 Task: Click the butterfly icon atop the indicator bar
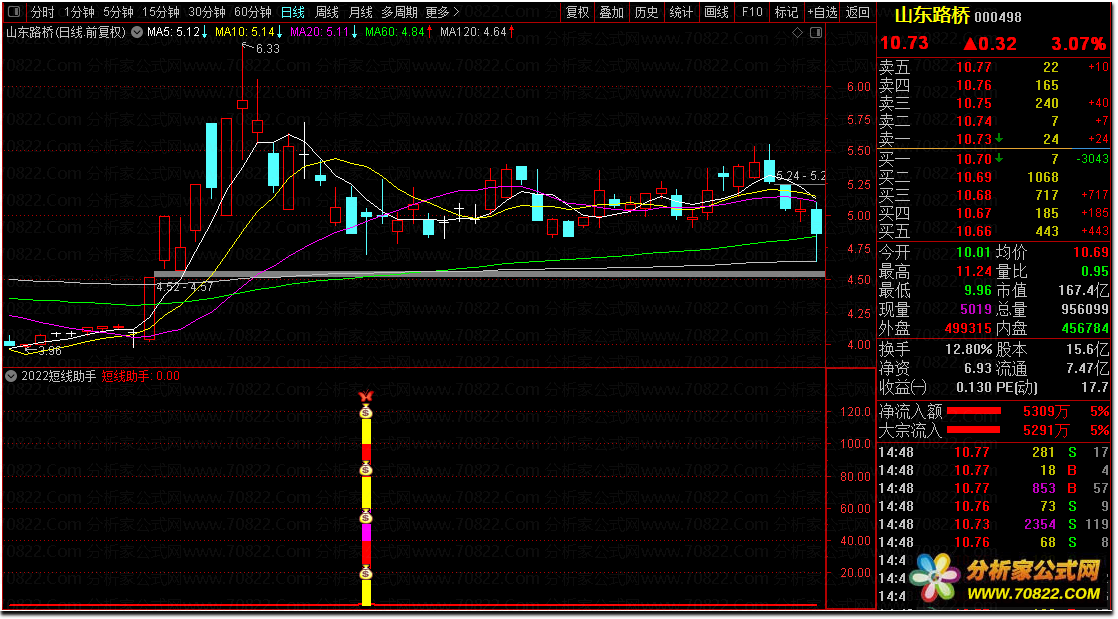pyautogui.click(x=366, y=396)
